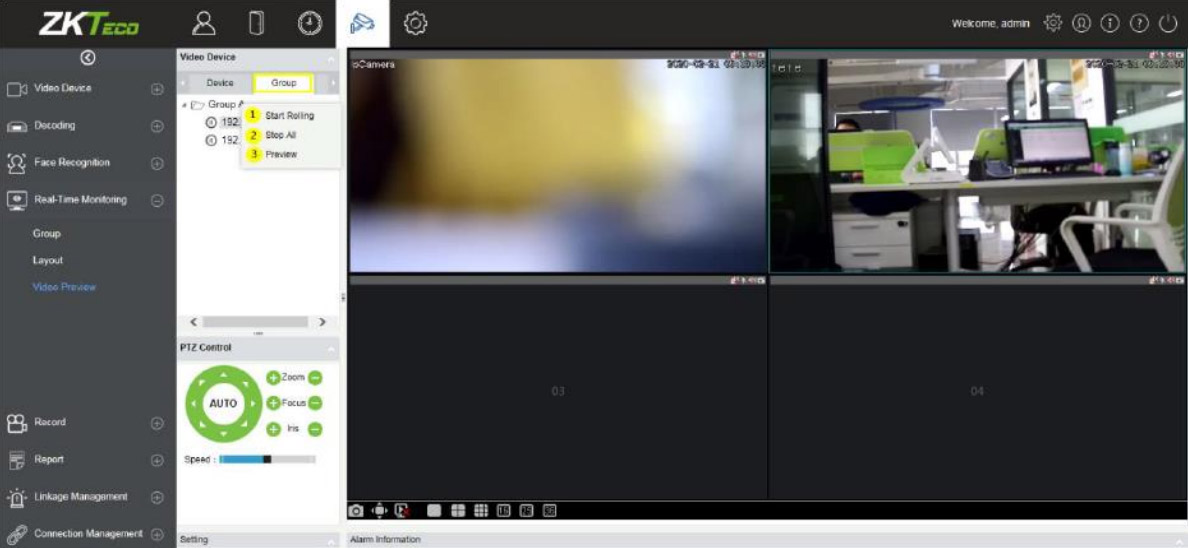Expand the Video Device sidebar section
The image size is (1188, 548).
tap(157, 89)
